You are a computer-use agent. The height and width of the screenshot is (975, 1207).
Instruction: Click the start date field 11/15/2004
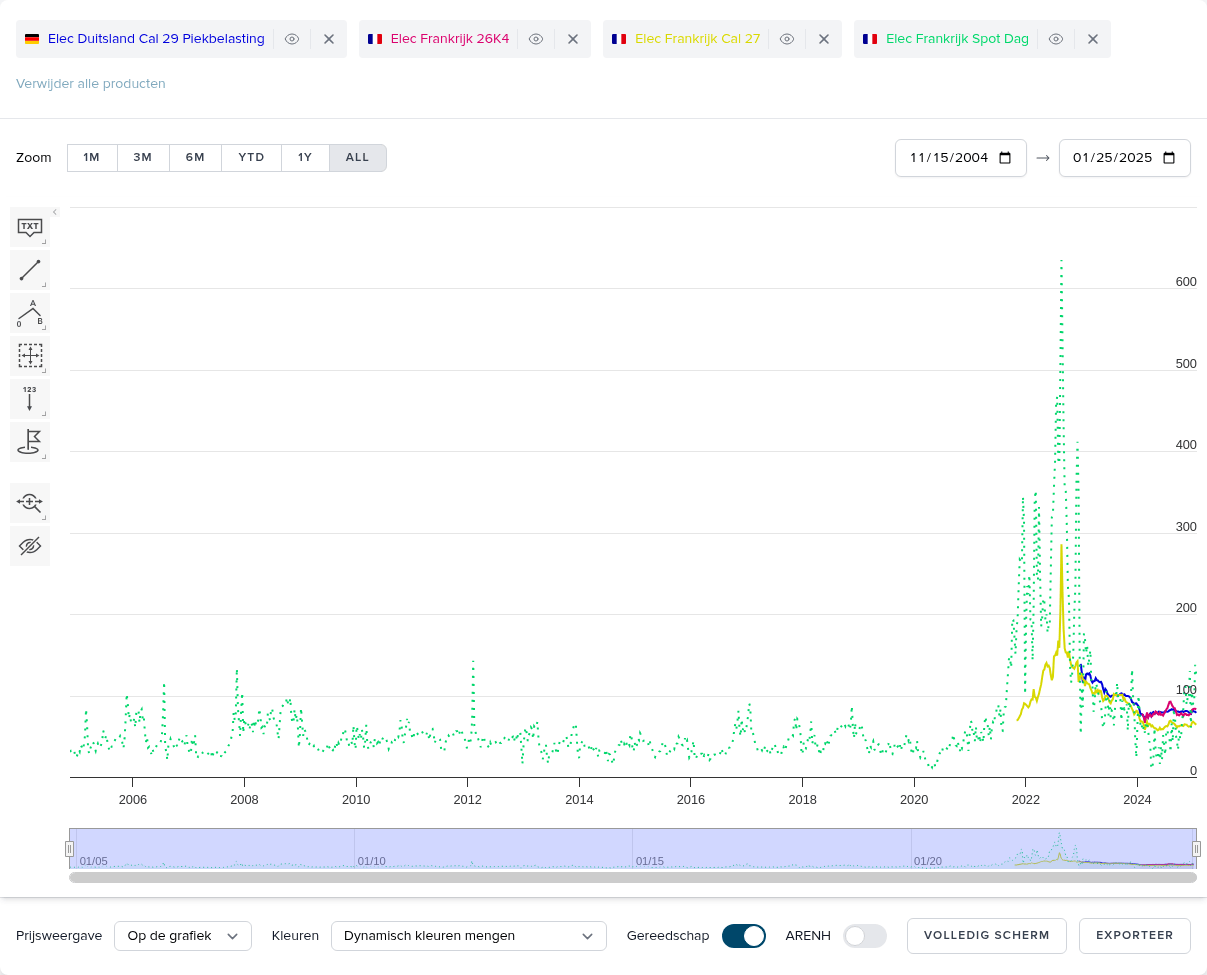(x=961, y=158)
